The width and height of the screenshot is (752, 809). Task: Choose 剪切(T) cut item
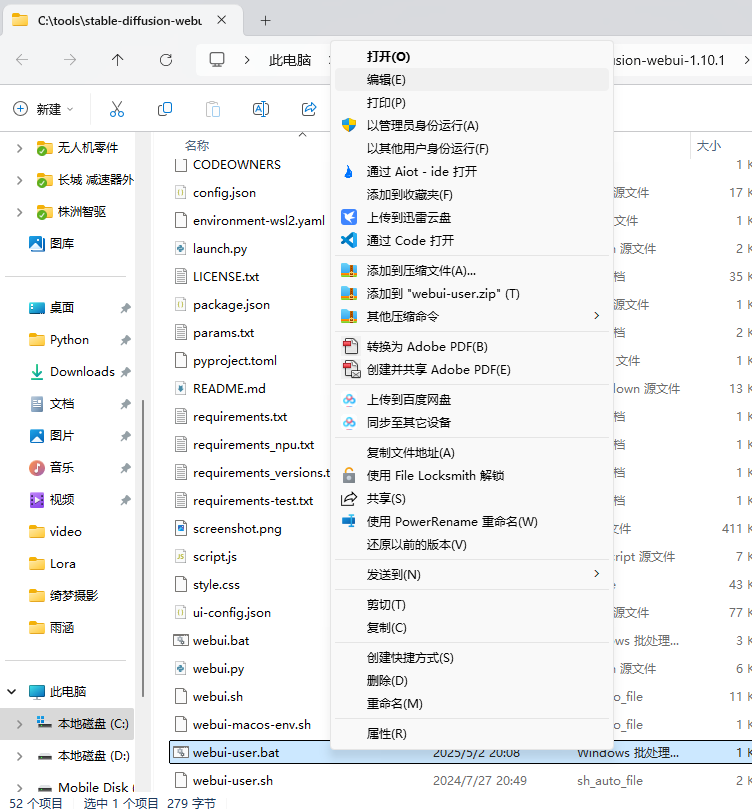tap(471, 604)
